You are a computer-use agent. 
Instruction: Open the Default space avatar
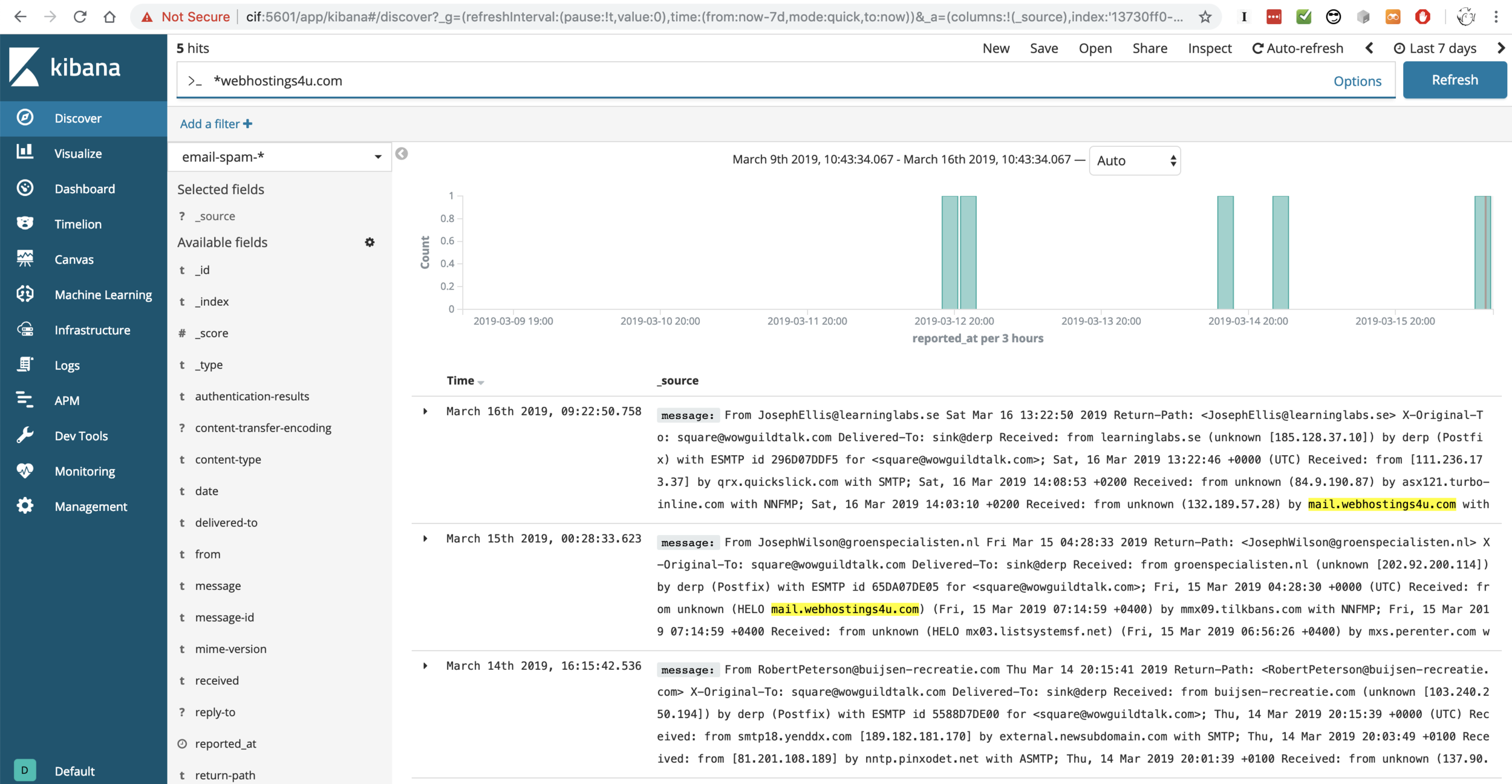25,770
